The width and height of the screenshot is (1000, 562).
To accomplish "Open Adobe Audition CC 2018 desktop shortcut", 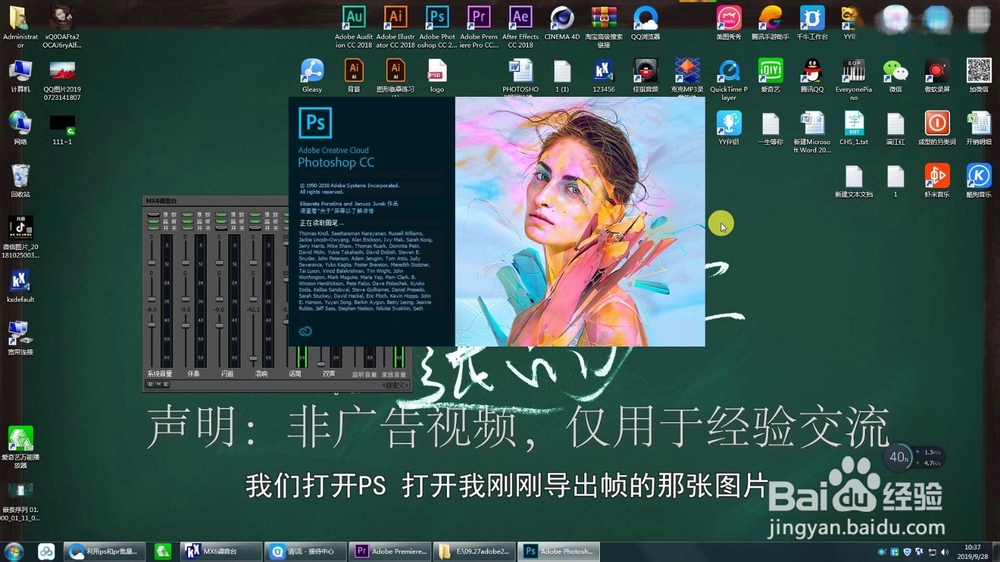I will tap(353, 26).
